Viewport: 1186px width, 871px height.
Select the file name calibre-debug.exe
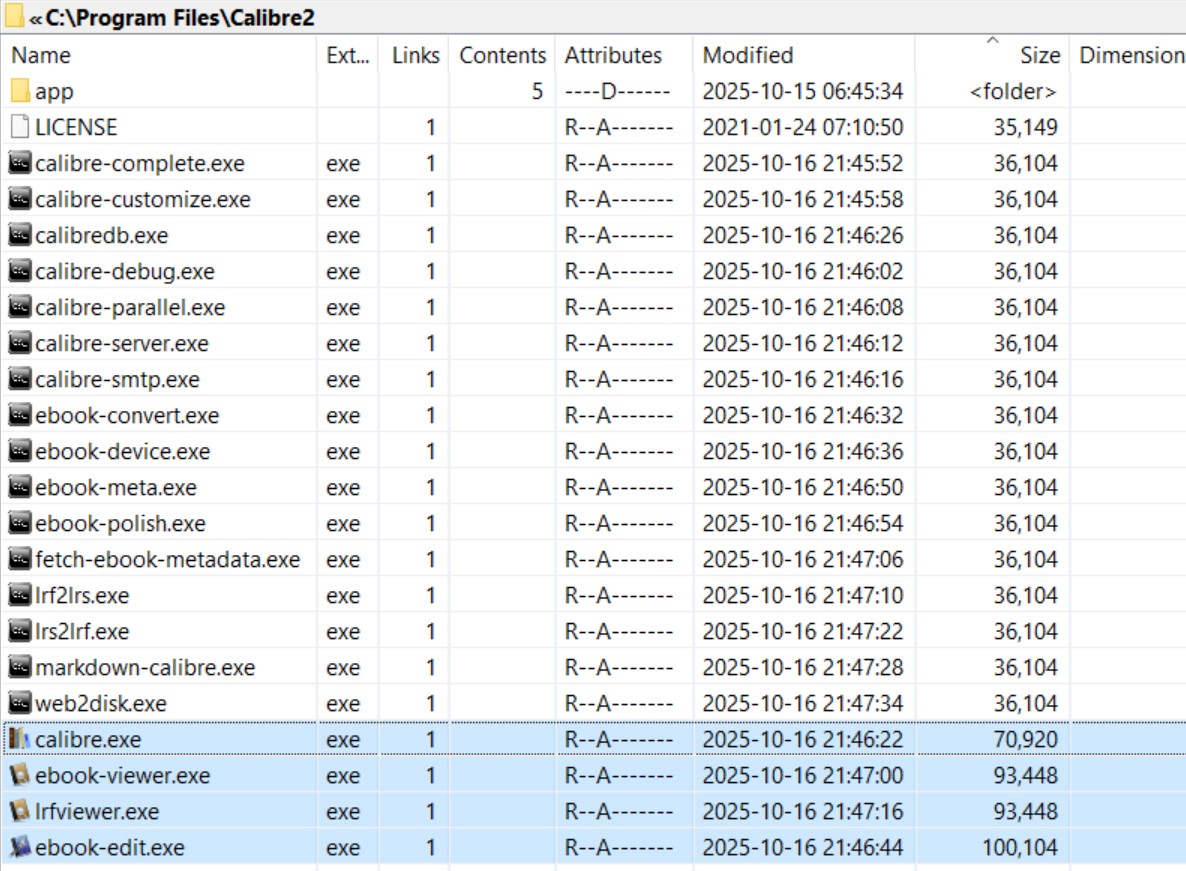[x=125, y=271]
